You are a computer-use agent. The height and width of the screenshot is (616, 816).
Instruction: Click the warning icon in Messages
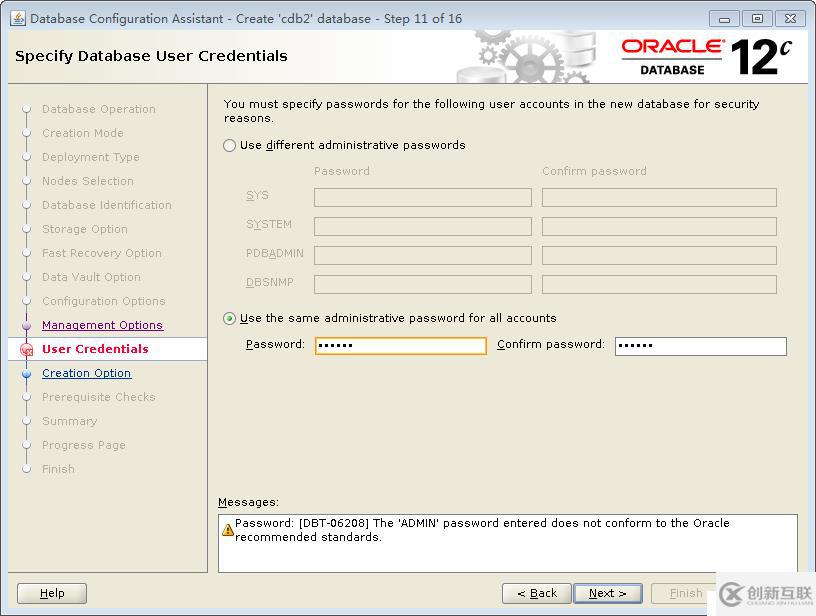click(x=228, y=530)
